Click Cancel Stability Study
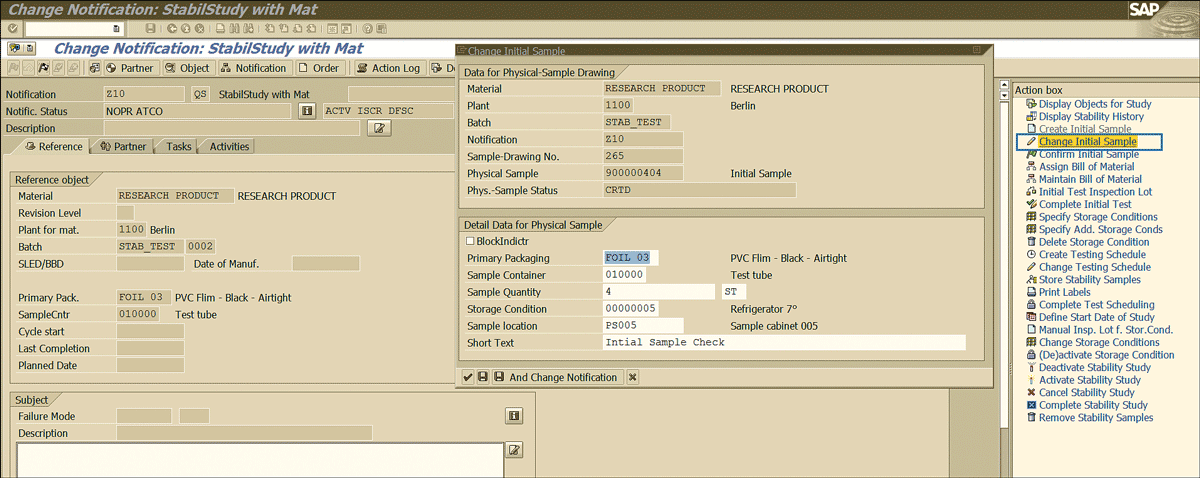This screenshot has width=1200, height=478. (x=1086, y=393)
